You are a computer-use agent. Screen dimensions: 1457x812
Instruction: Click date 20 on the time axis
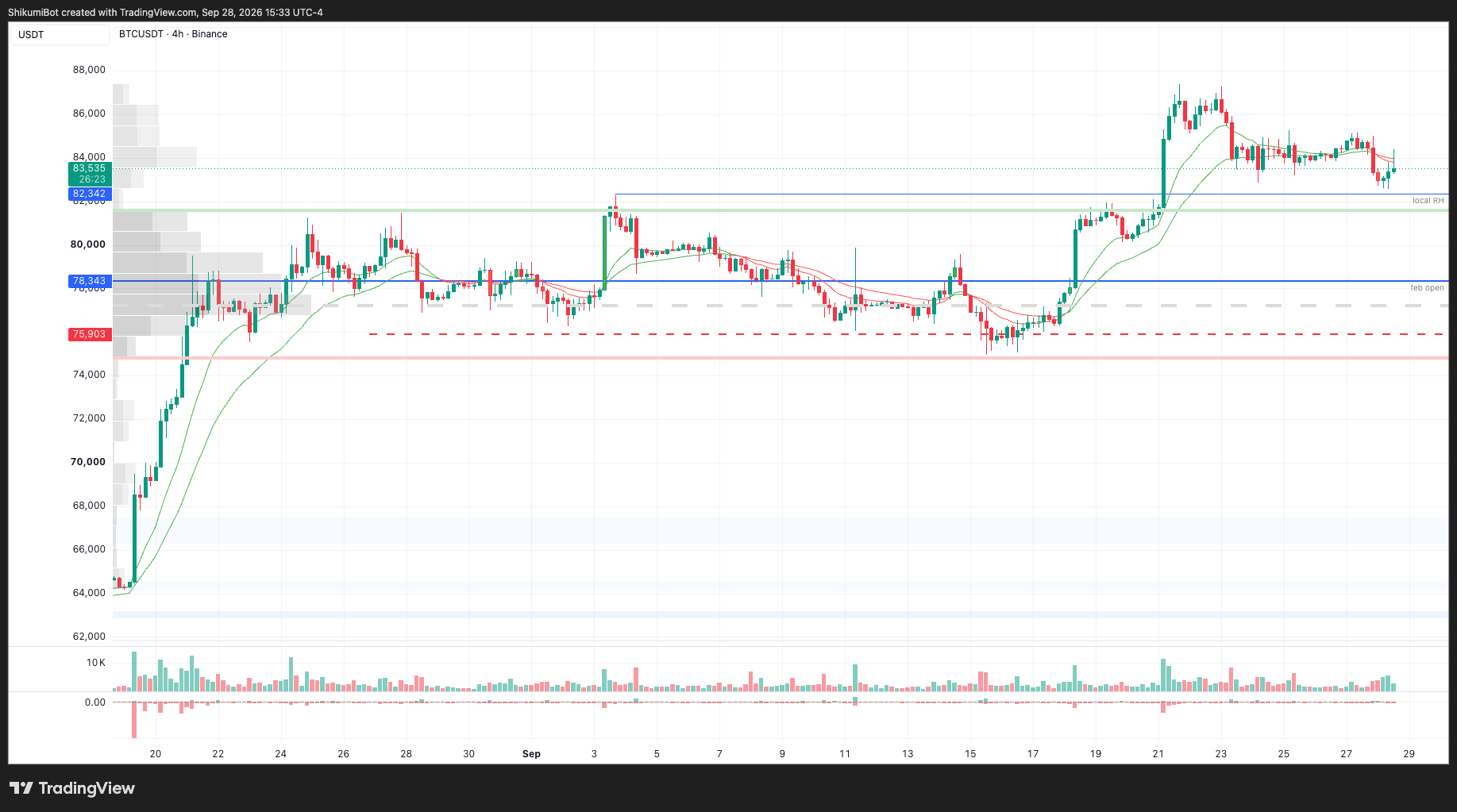click(156, 754)
